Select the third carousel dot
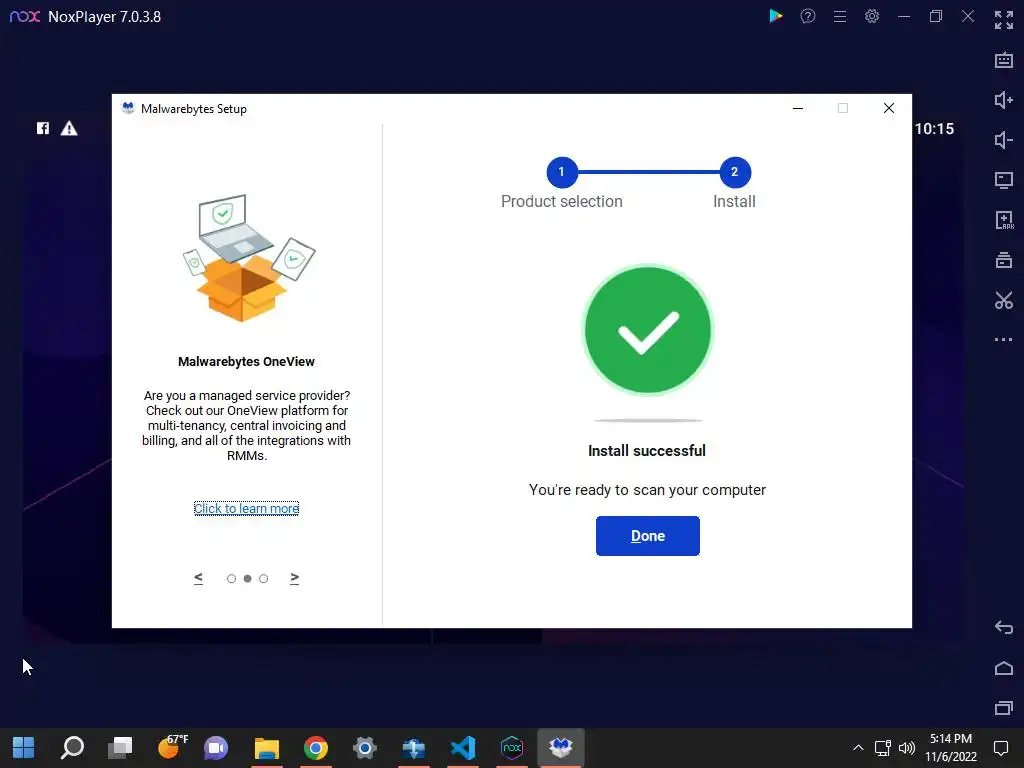Image resolution: width=1024 pixels, height=768 pixels. [x=263, y=579]
